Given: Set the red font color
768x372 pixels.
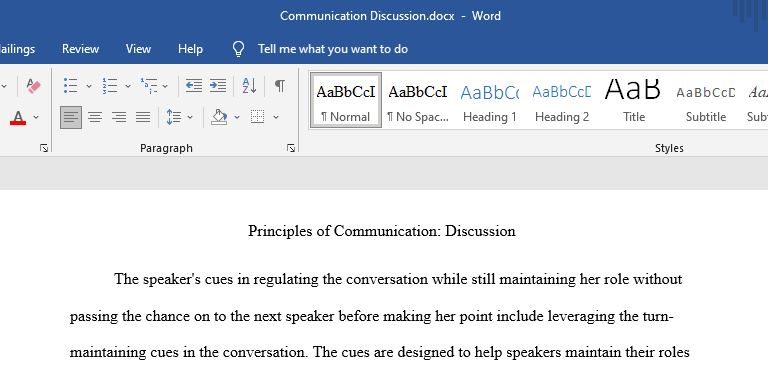Looking at the screenshot, I should [18, 117].
